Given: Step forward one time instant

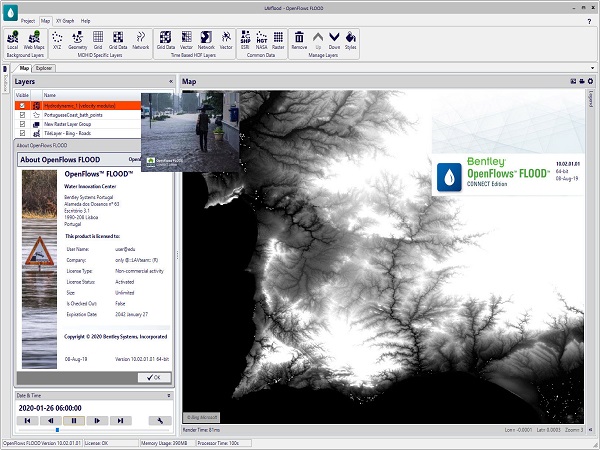Looking at the screenshot, I should [97, 421].
